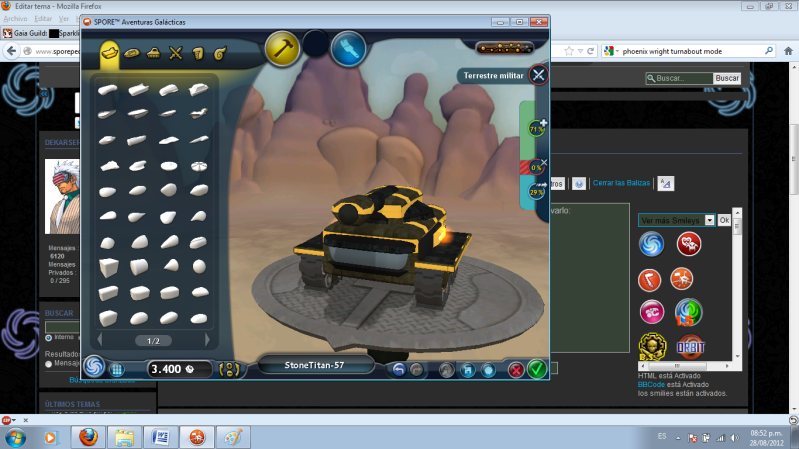Select the vehicle body parts category tab
The image size is (799, 449).
pyautogui.click(x=109, y=52)
